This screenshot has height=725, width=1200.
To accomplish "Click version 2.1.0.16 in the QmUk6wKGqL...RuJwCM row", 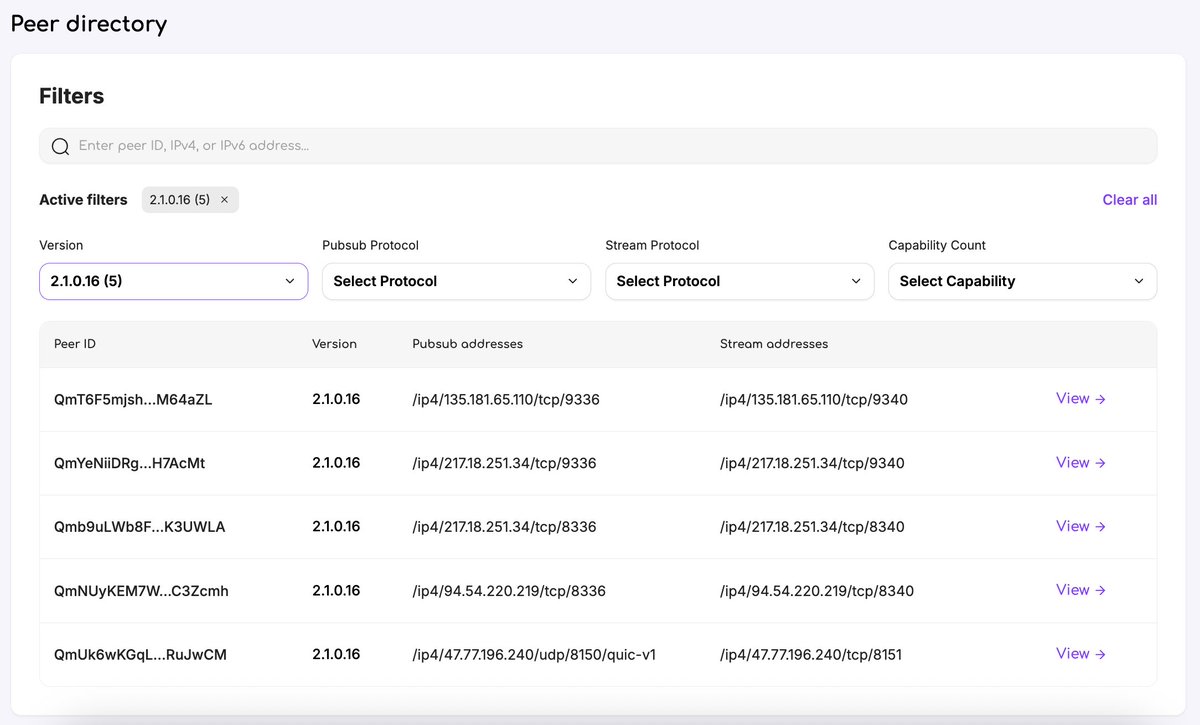I will click(336, 654).
